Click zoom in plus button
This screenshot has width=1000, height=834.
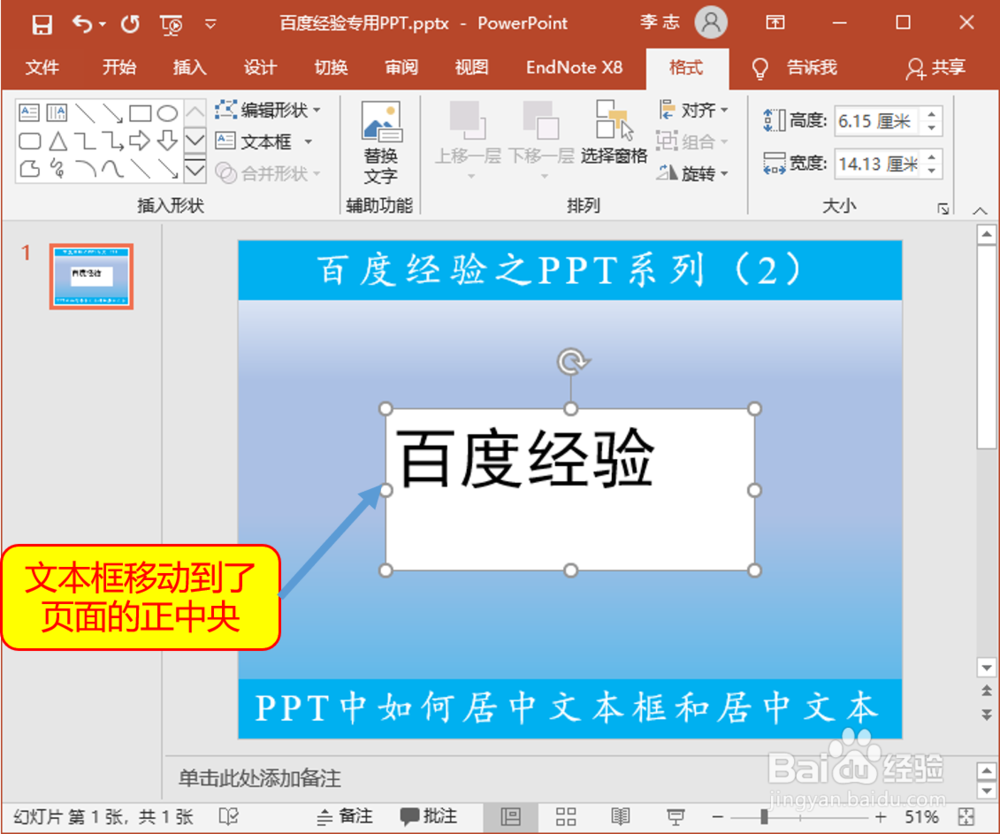881,817
